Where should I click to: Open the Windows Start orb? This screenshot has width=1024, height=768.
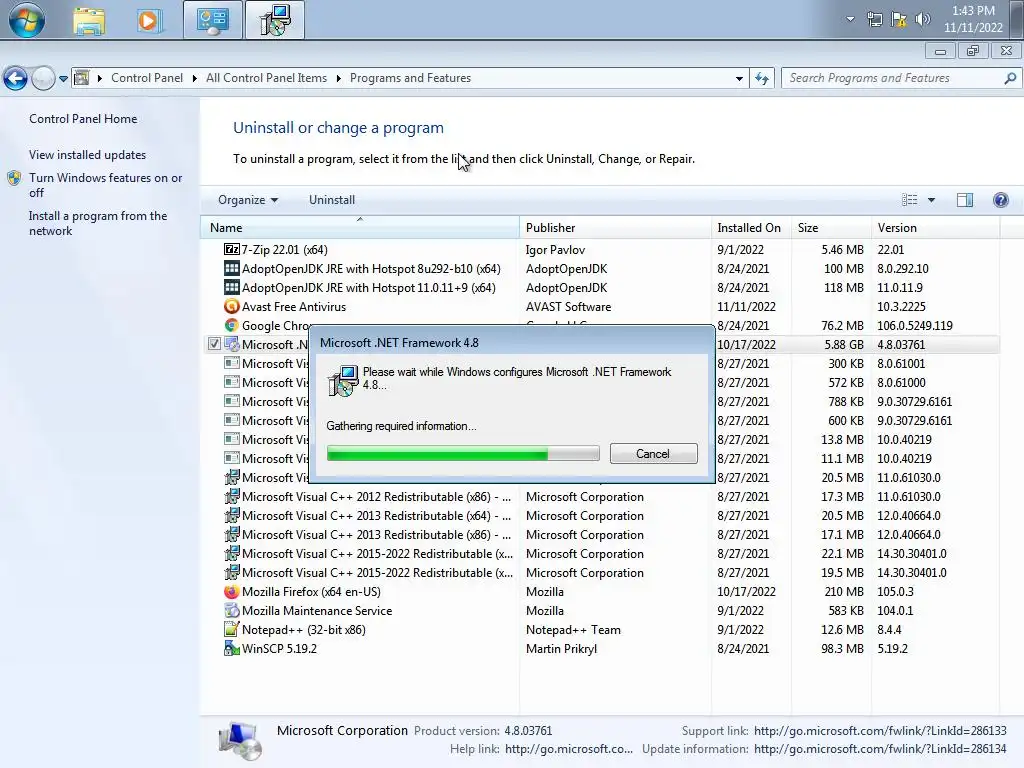tap(27, 20)
